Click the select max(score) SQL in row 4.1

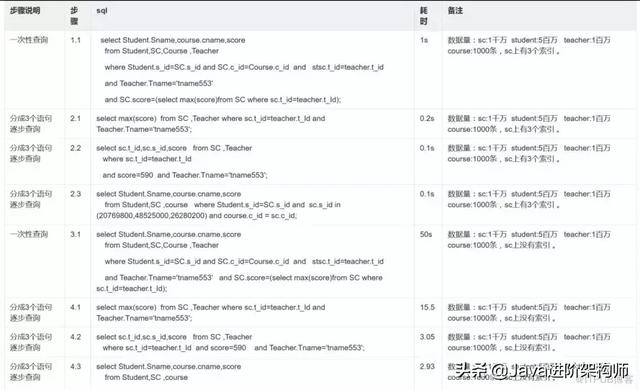[x=211, y=312]
